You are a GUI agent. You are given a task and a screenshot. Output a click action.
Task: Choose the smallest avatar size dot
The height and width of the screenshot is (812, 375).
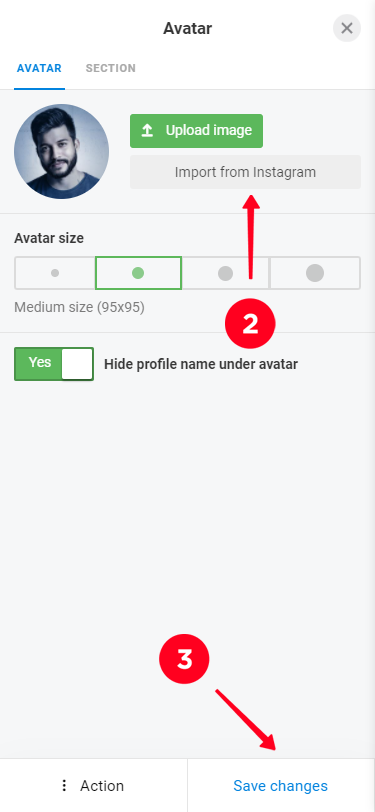pyautogui.click(x=55, y=273)
